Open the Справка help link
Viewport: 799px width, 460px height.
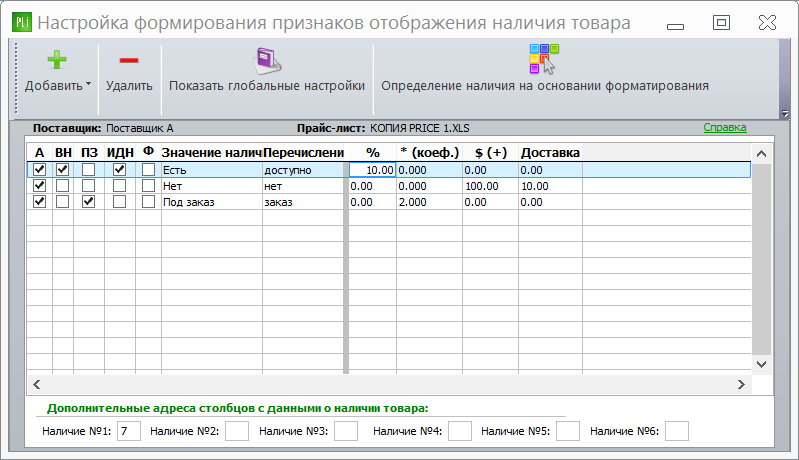(x=725, y=127)
